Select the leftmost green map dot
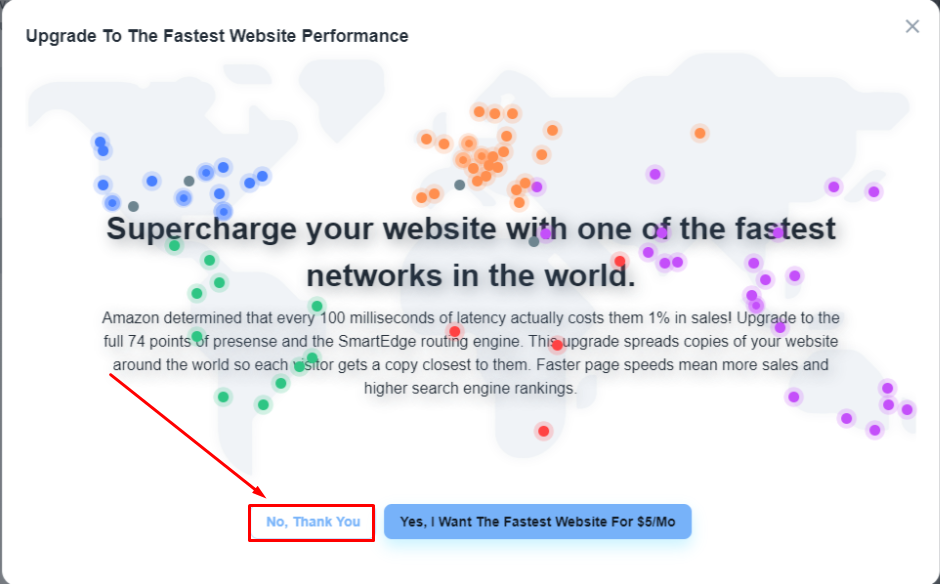Viewport: 940px width, 584px height. [x=175, y=245]
